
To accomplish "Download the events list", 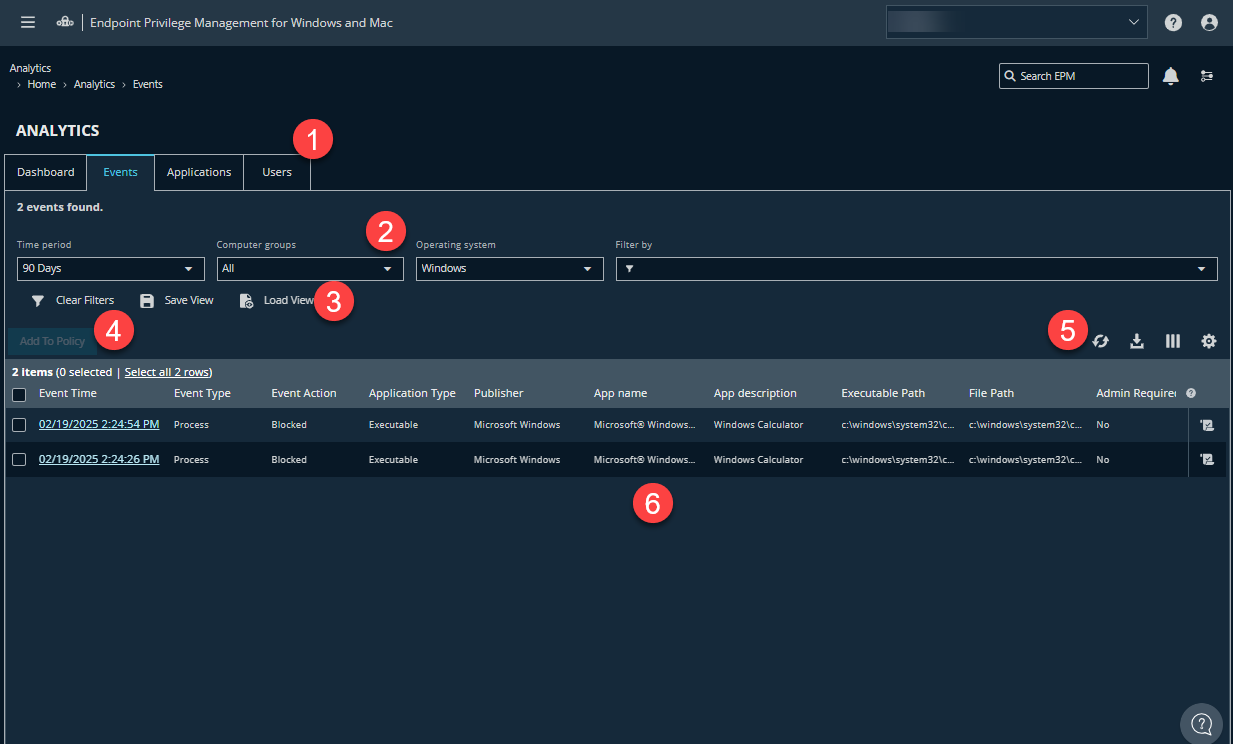I will (x=1136, y=341).
